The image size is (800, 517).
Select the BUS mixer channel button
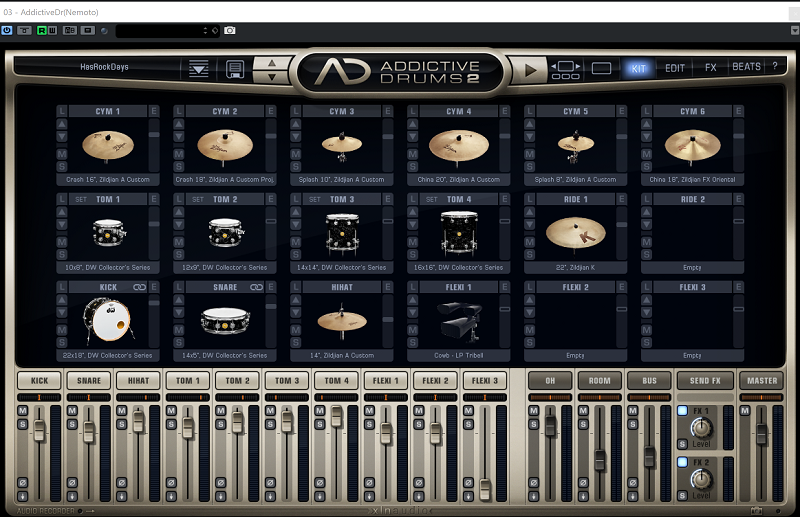point(649,381)
